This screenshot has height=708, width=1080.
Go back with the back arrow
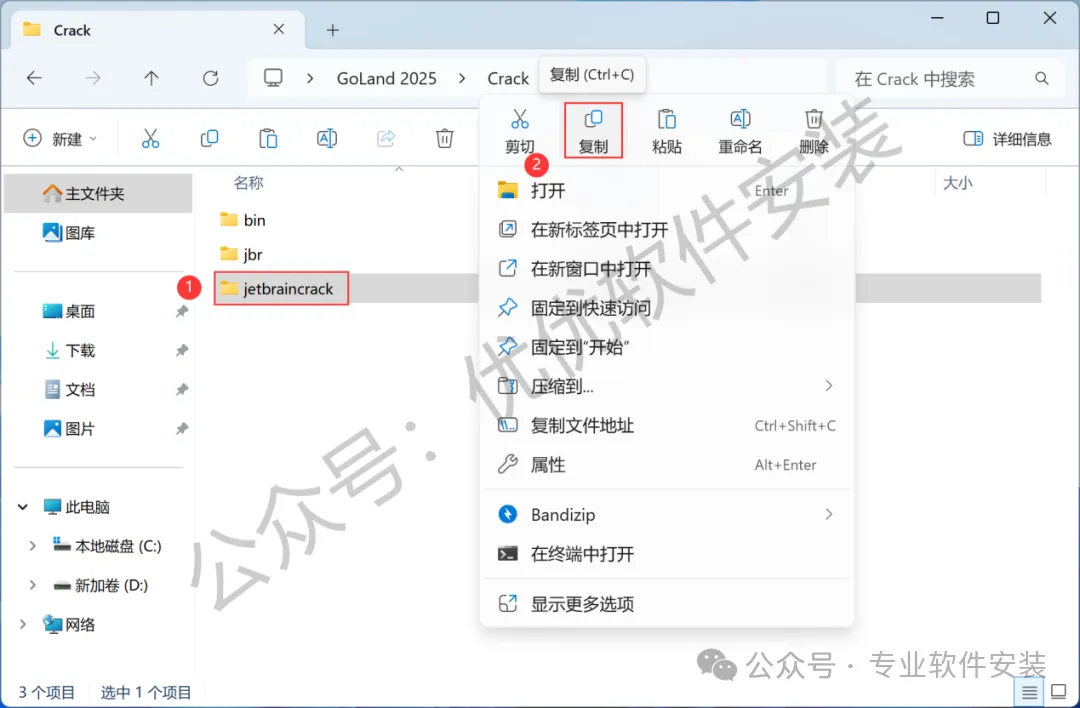click(x=34, y=78)
